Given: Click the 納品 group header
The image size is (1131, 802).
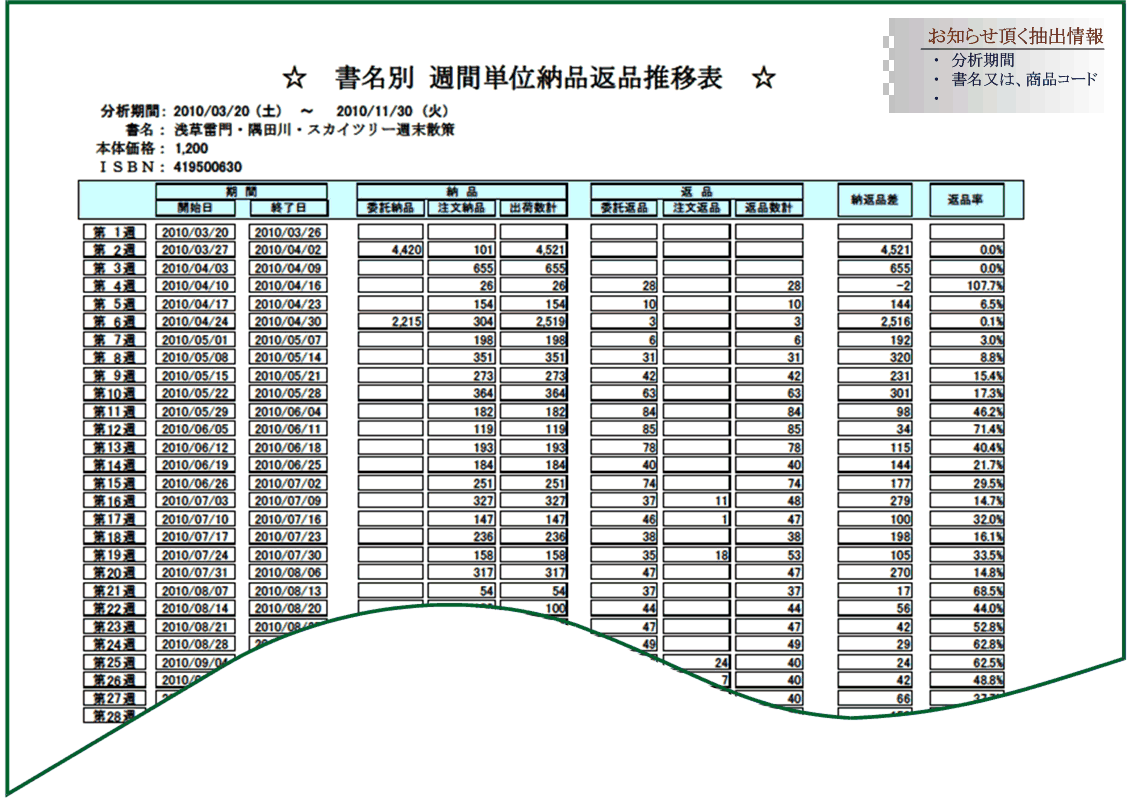Looking at the screenshot, I should pyautogui.click(x=462, y=191).
